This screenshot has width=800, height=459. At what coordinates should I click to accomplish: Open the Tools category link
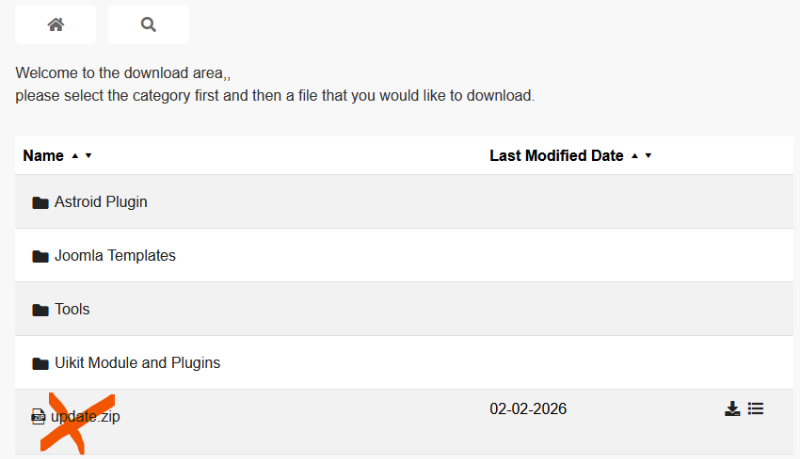72,310
